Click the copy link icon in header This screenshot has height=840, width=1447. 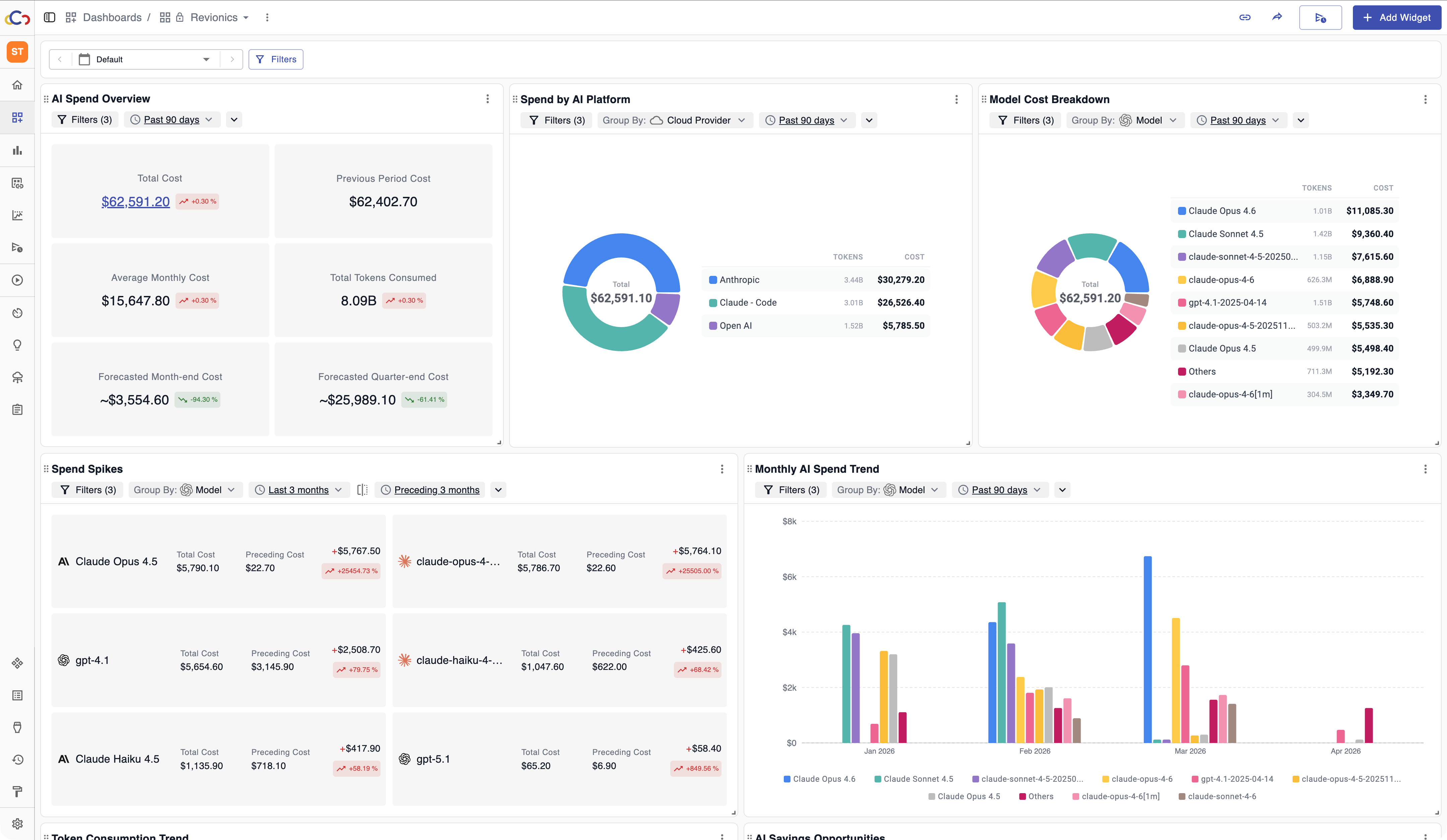[x=1244, y=17]
